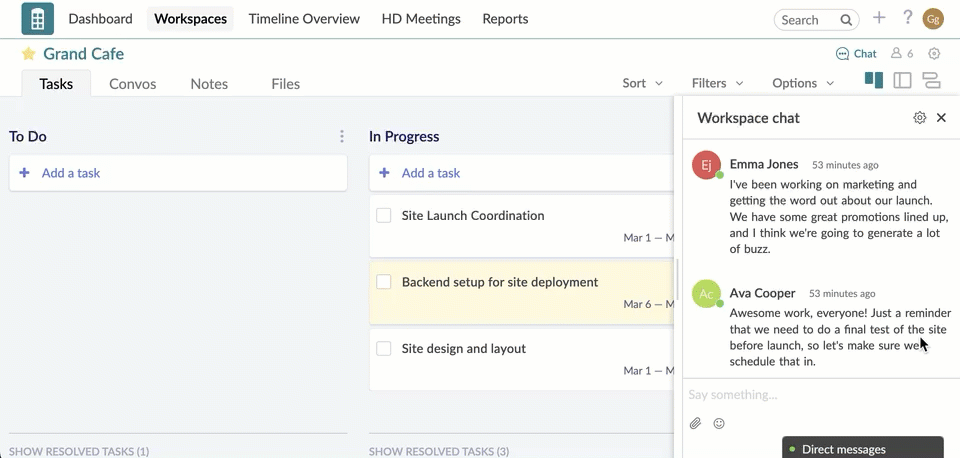Select the Tasks tab

coord(56,84)
